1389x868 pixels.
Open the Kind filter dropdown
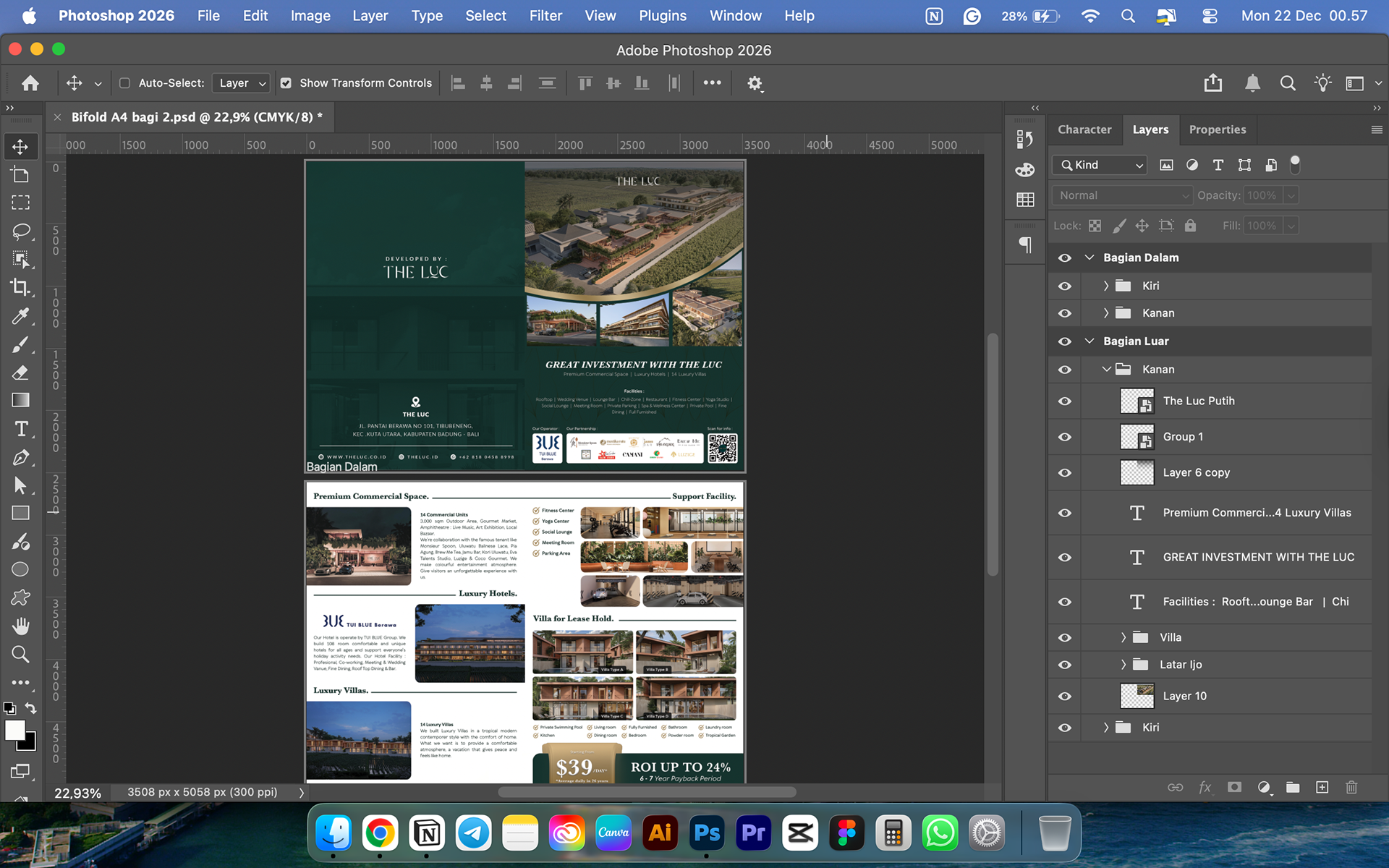[x=1100, y=165]
